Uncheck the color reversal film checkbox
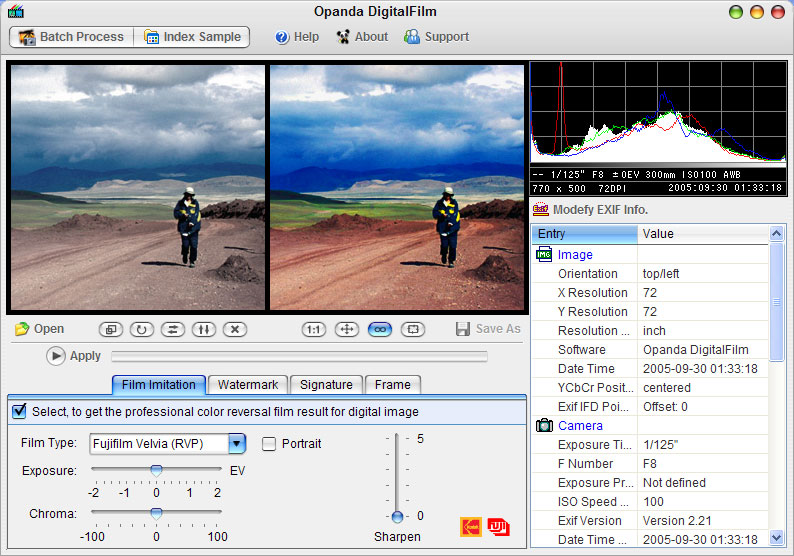Viewport: 794px width, 556px height. 19,411
